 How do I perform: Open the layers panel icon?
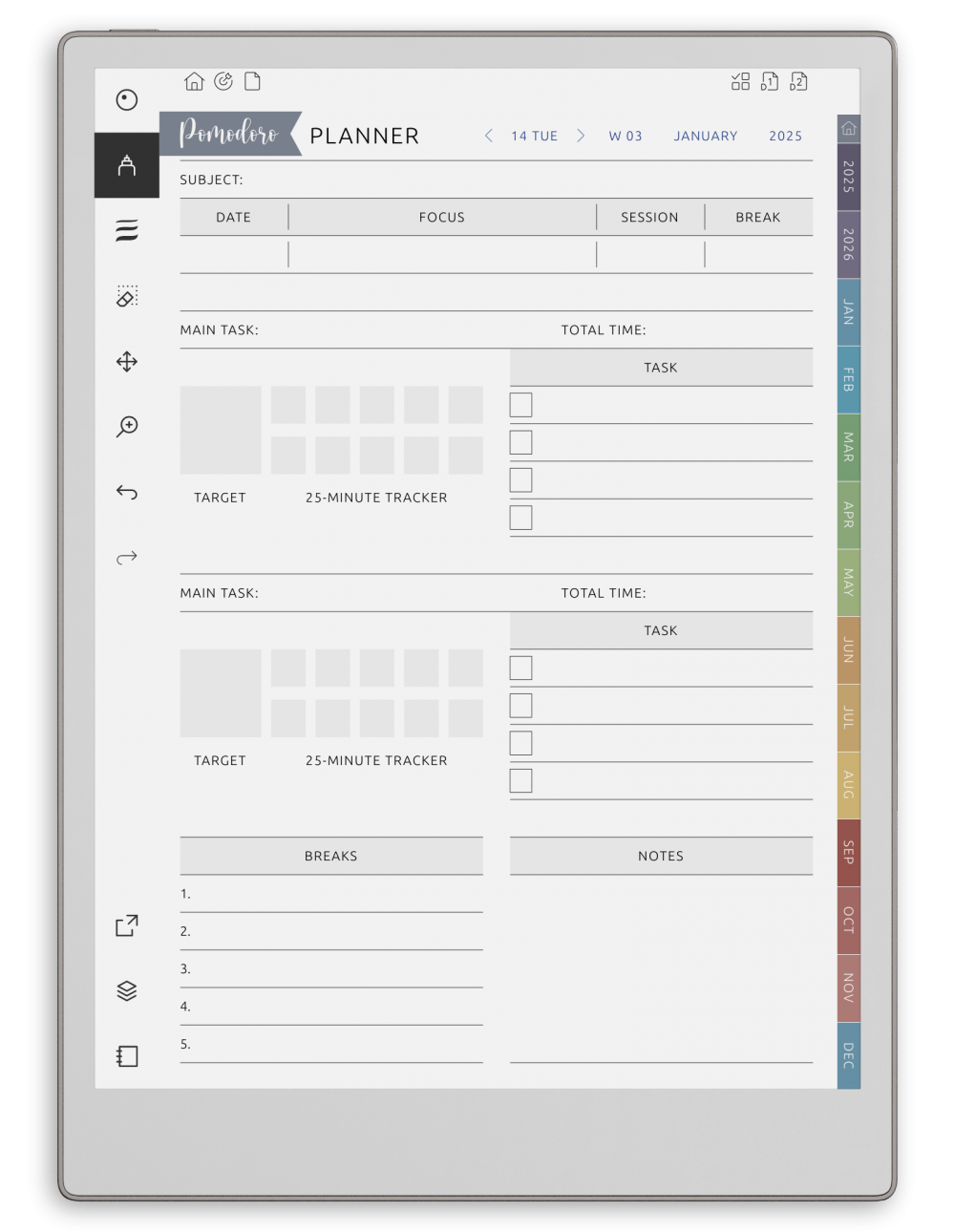click(x=127, y=990)
